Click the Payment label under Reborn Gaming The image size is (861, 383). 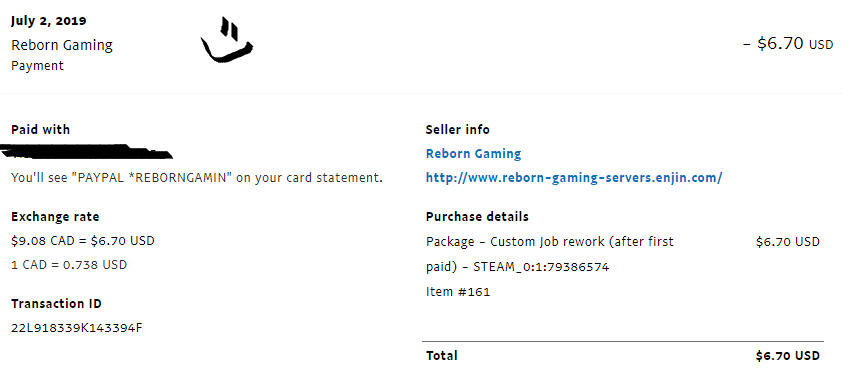coord(37,66)
